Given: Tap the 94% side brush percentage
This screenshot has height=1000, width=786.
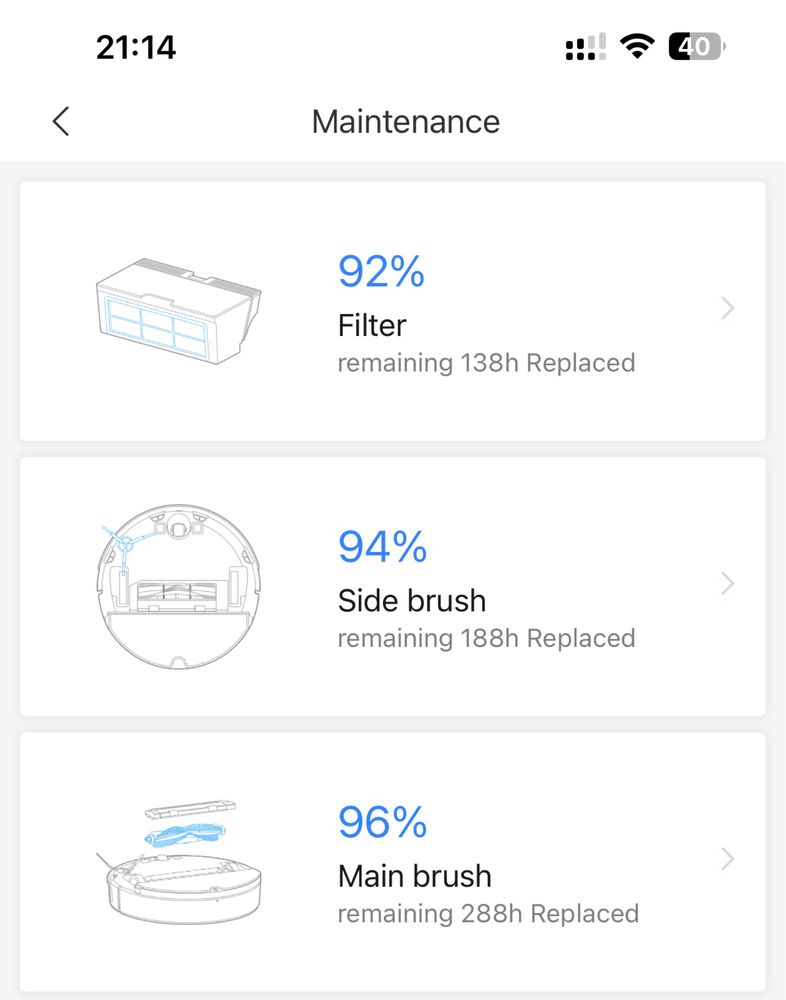Looking at the screenshot, I should [382, 547].
